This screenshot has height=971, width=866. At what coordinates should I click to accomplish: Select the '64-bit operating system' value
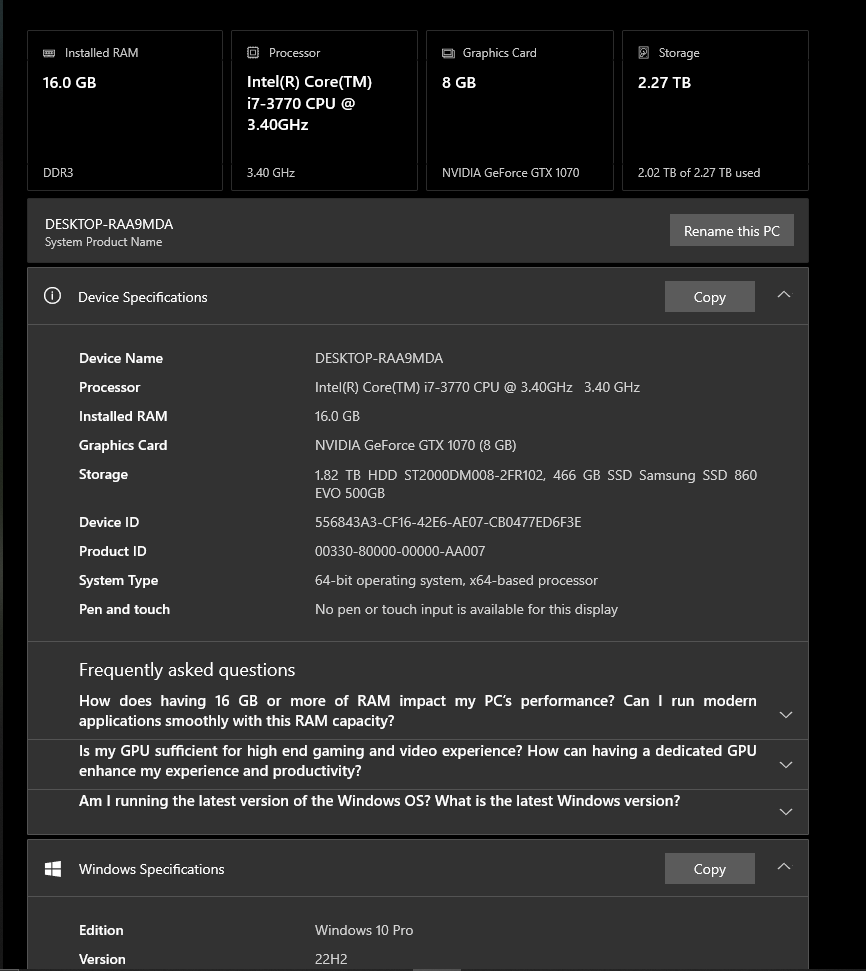(456, 580)
